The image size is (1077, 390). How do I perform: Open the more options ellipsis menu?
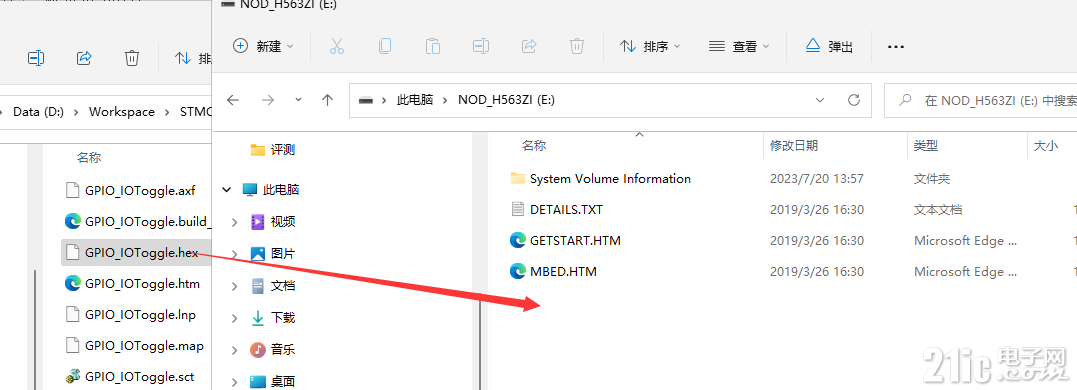(896, 46)
